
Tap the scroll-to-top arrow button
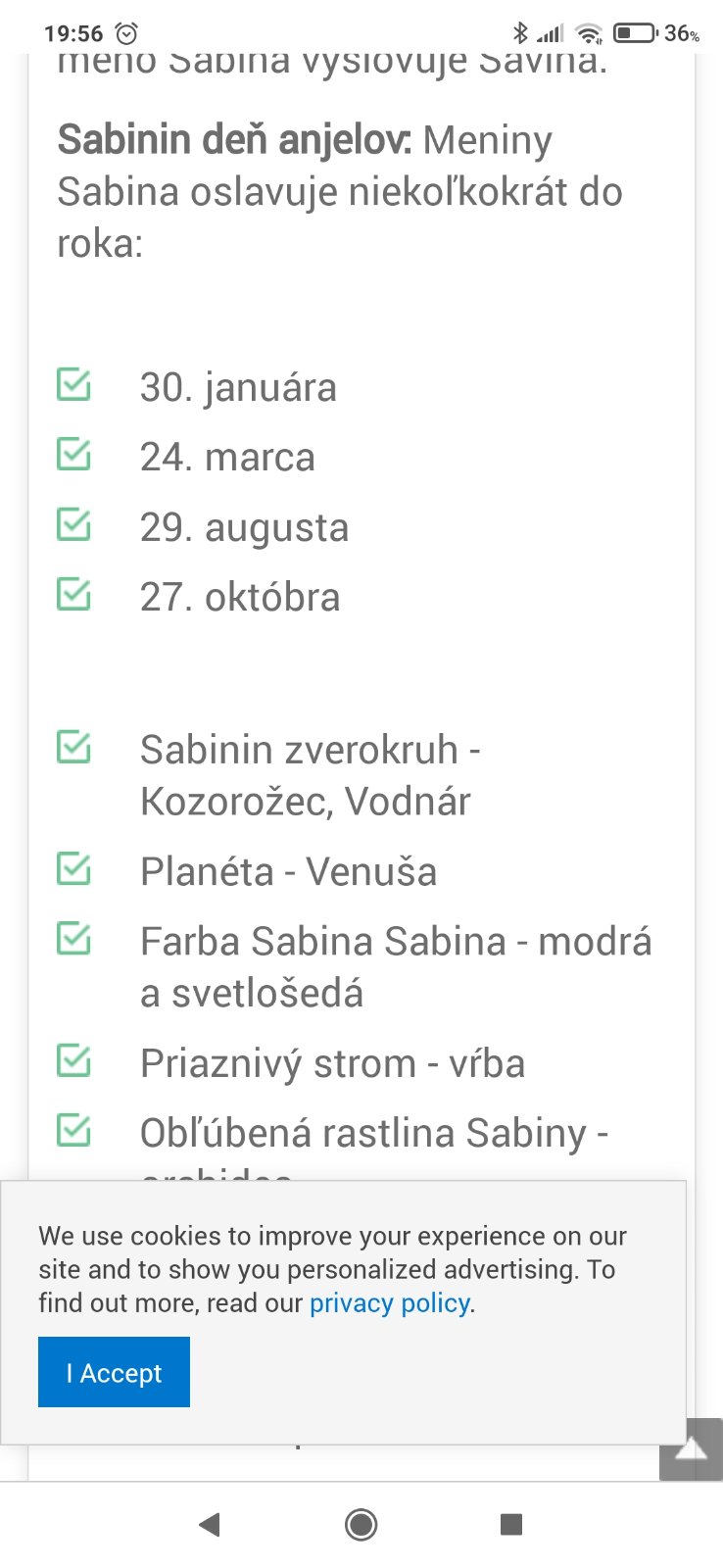pyautogui.click(x=691, y=1448)
